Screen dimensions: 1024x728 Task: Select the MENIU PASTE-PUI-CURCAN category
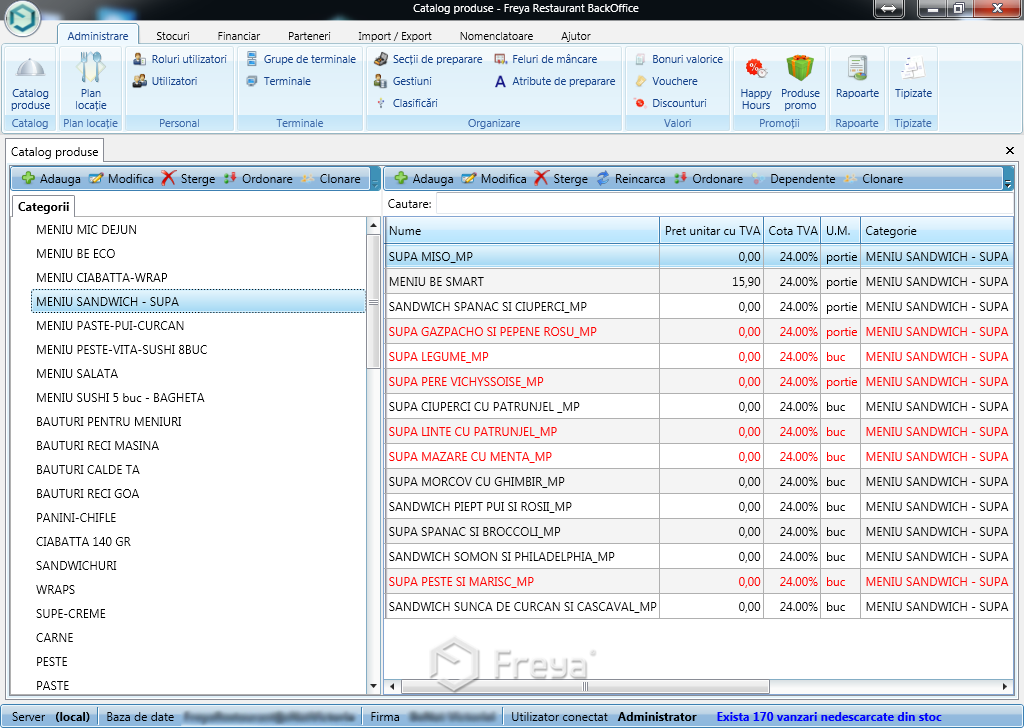point(110,325)
